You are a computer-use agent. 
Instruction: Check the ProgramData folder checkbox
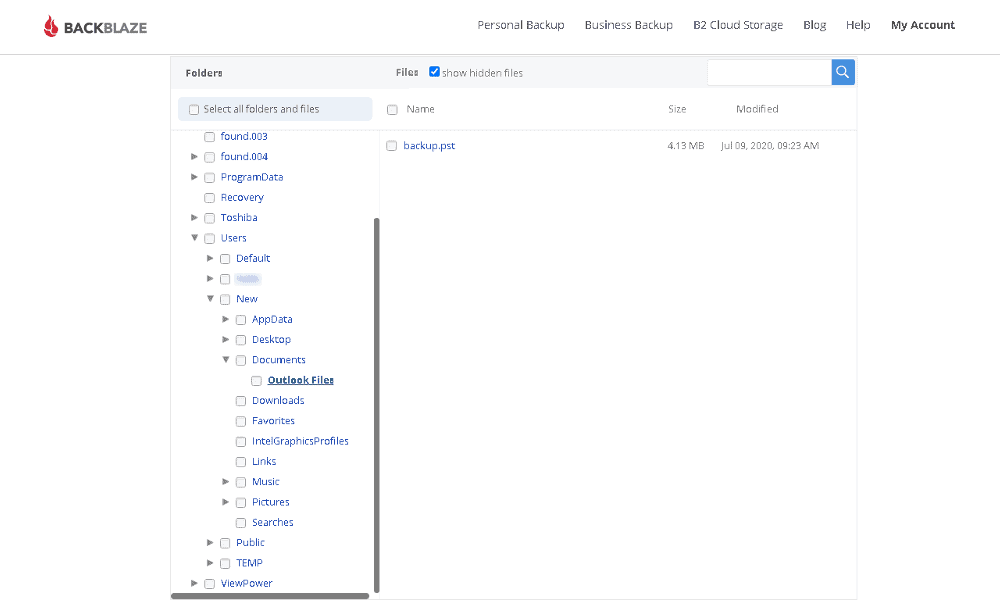[209, 177]
